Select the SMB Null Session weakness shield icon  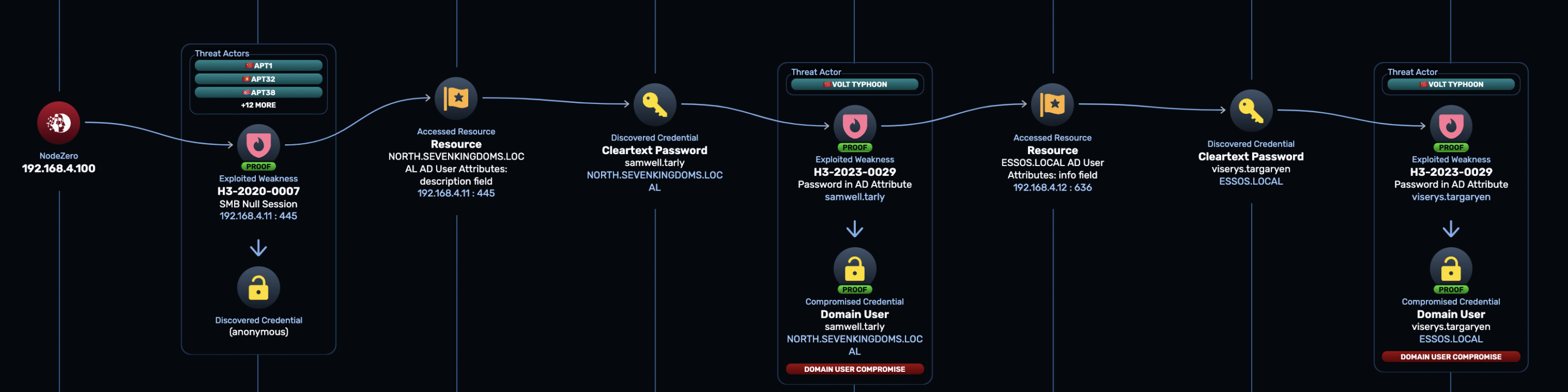(x=258, y=145)
